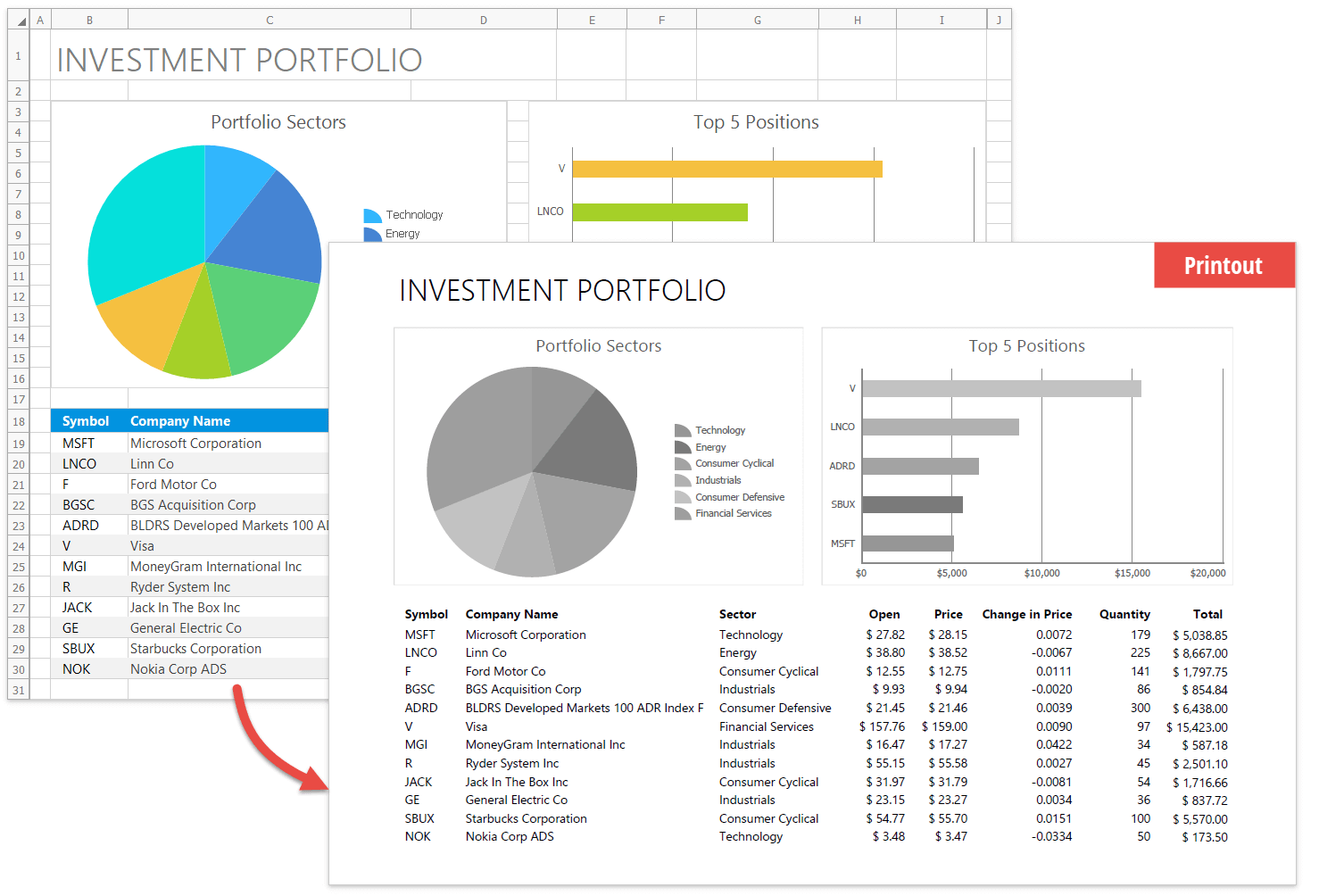
Task: Click the Quantity header in printout table
Action: click(x=1124, y=614)
